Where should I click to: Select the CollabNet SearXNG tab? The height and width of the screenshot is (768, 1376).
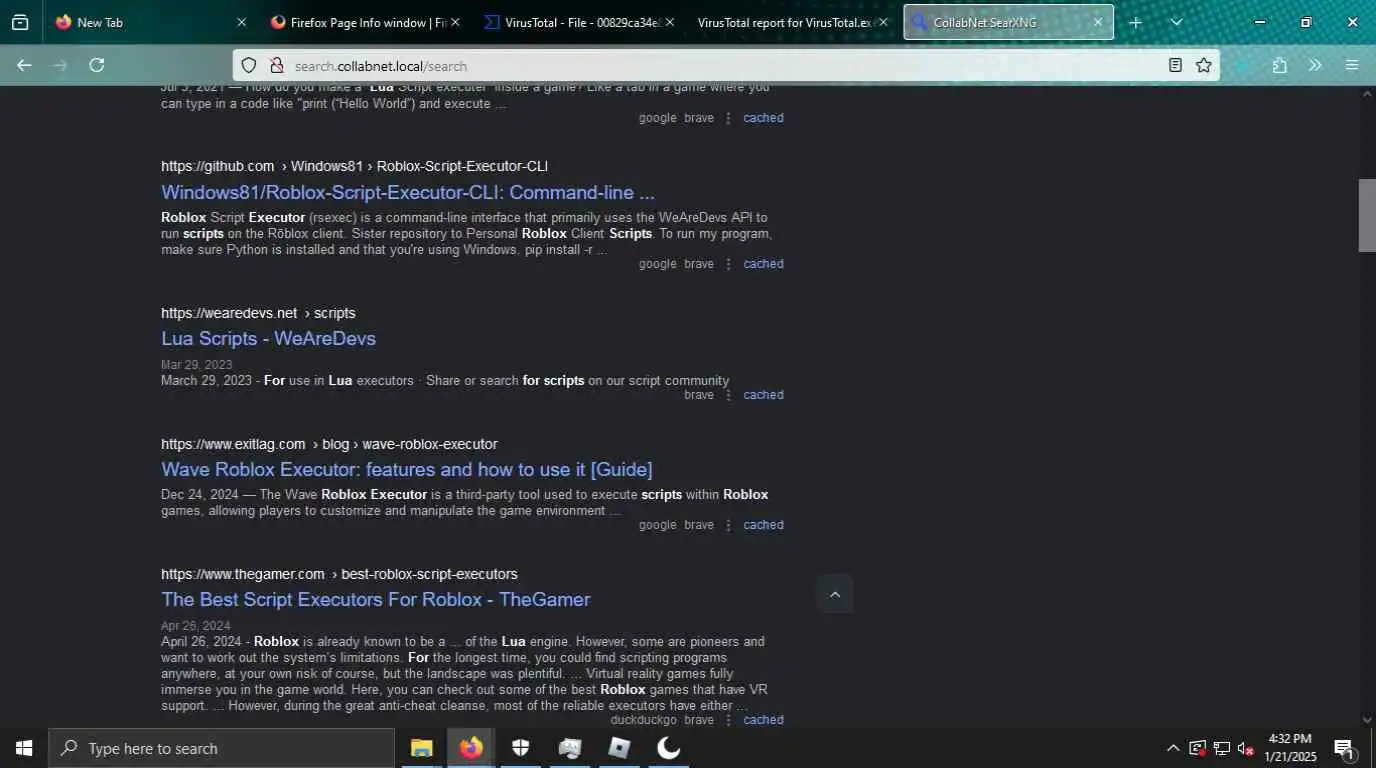(x=1008, y=22)
